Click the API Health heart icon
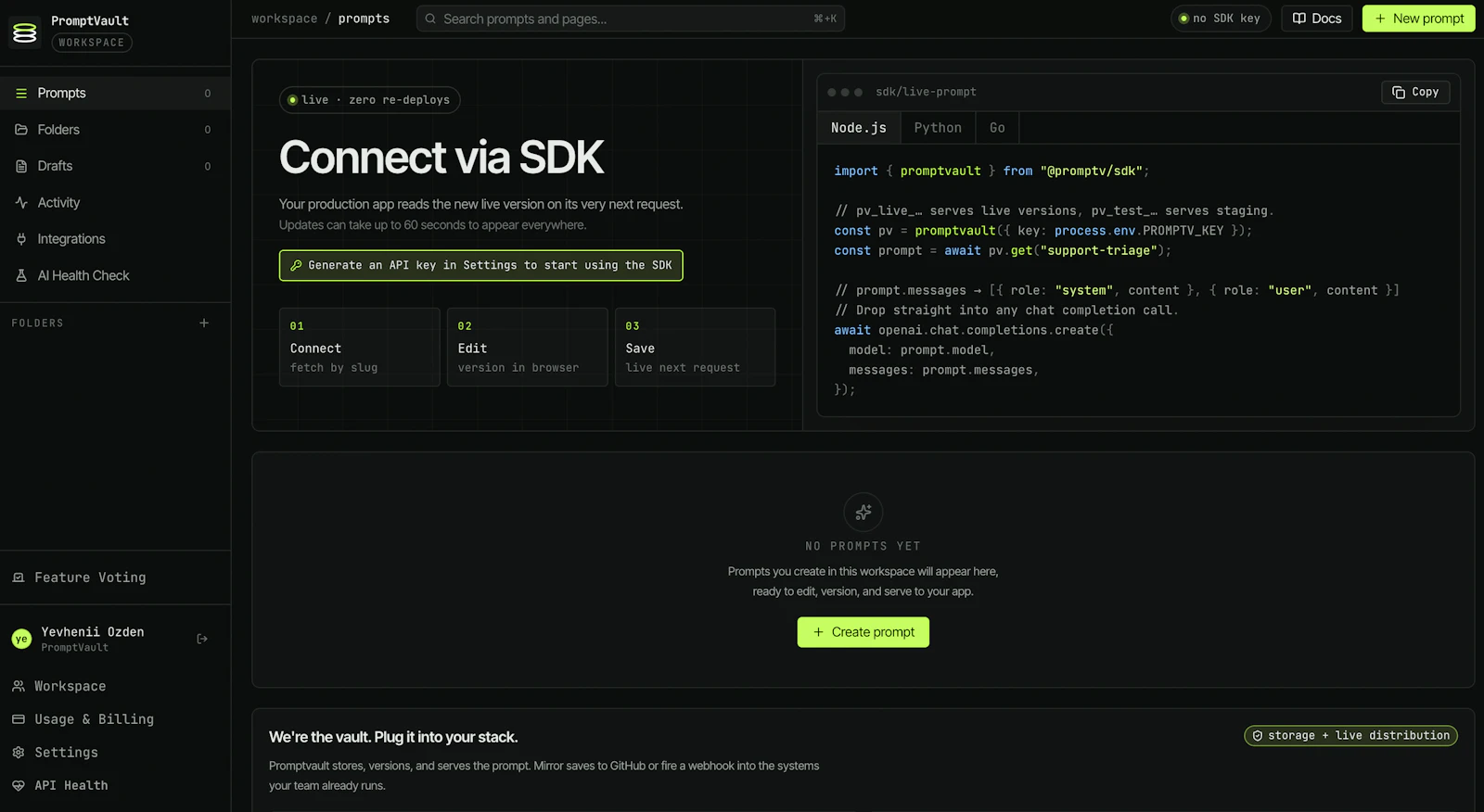This screenshot has height=812, width=1484. coord(19,785)
